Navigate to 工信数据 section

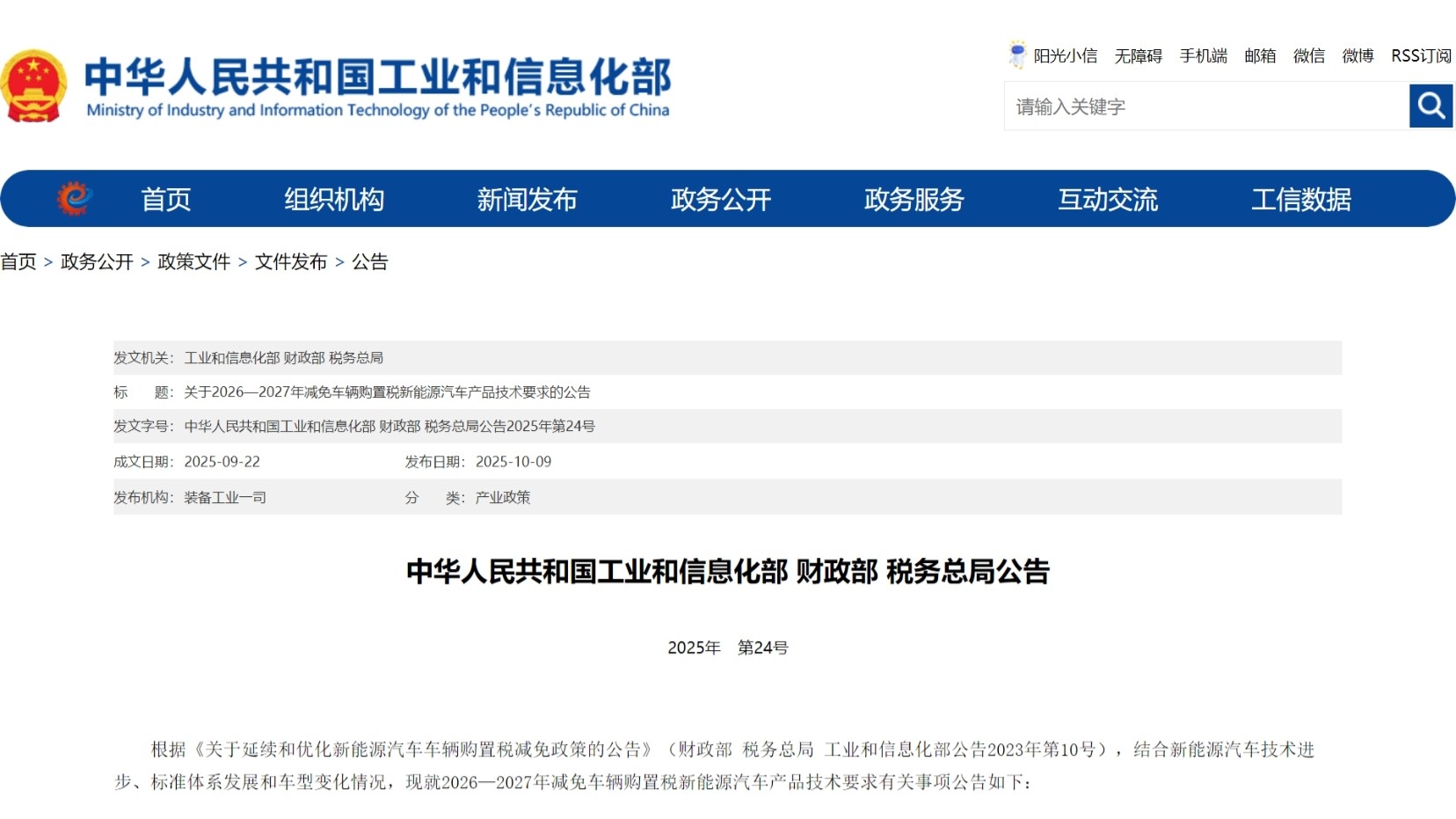click(x=1300, y=200)
